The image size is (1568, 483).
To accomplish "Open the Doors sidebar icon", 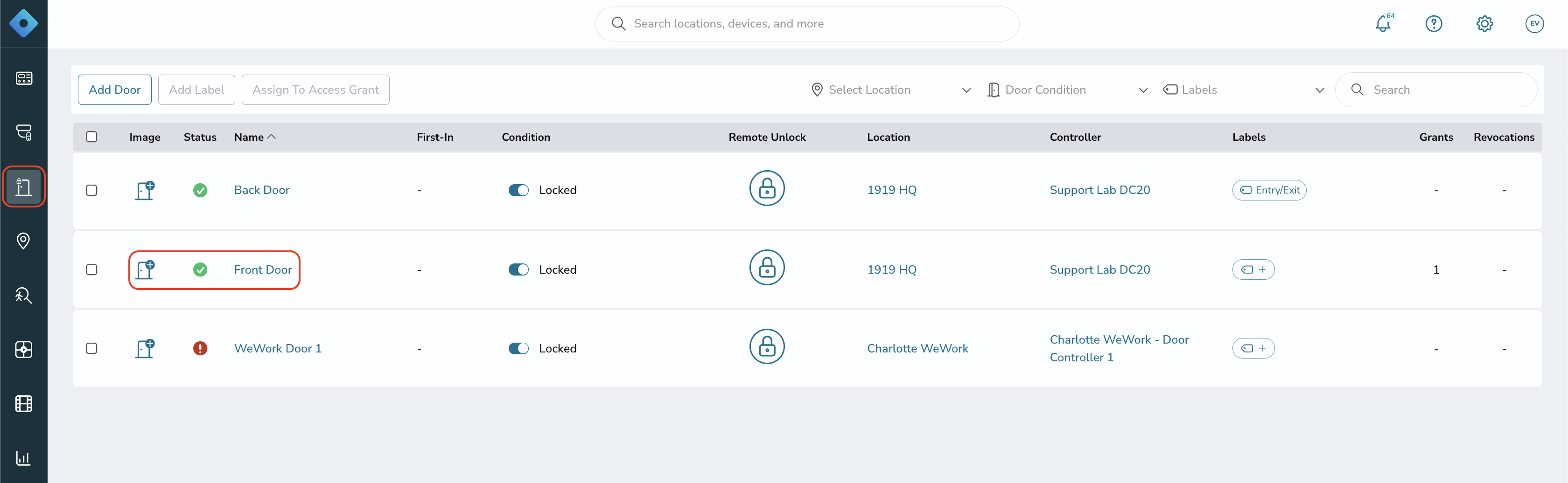I will pos(24,187).
